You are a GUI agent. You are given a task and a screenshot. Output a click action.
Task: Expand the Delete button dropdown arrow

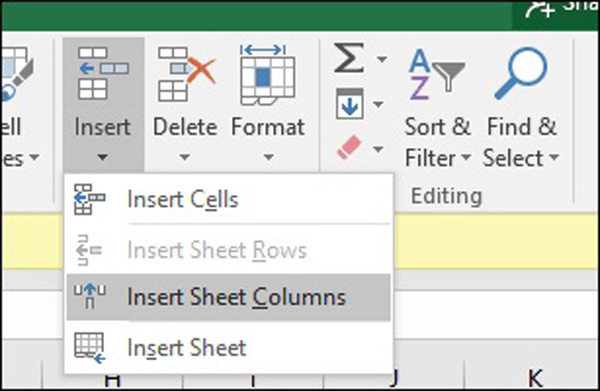coord(185,157)
